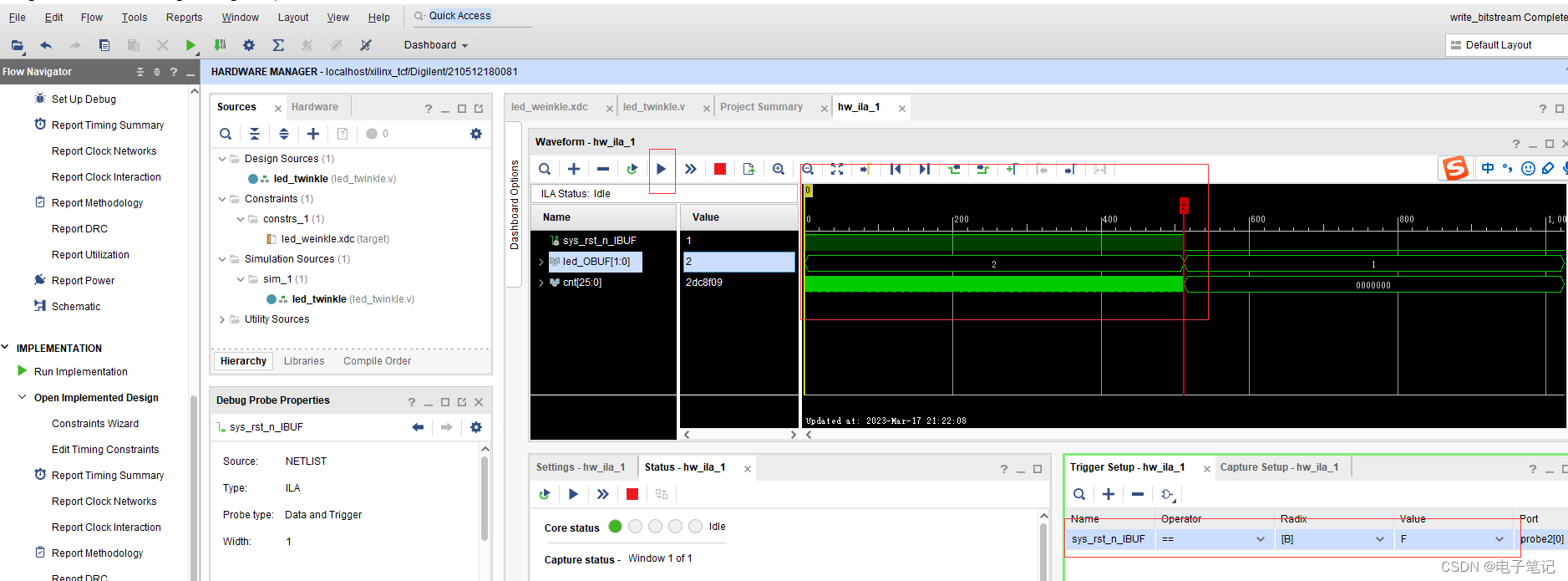Collapse the IMPLEMENTATION section in Flow Navigator

(6, 348)
